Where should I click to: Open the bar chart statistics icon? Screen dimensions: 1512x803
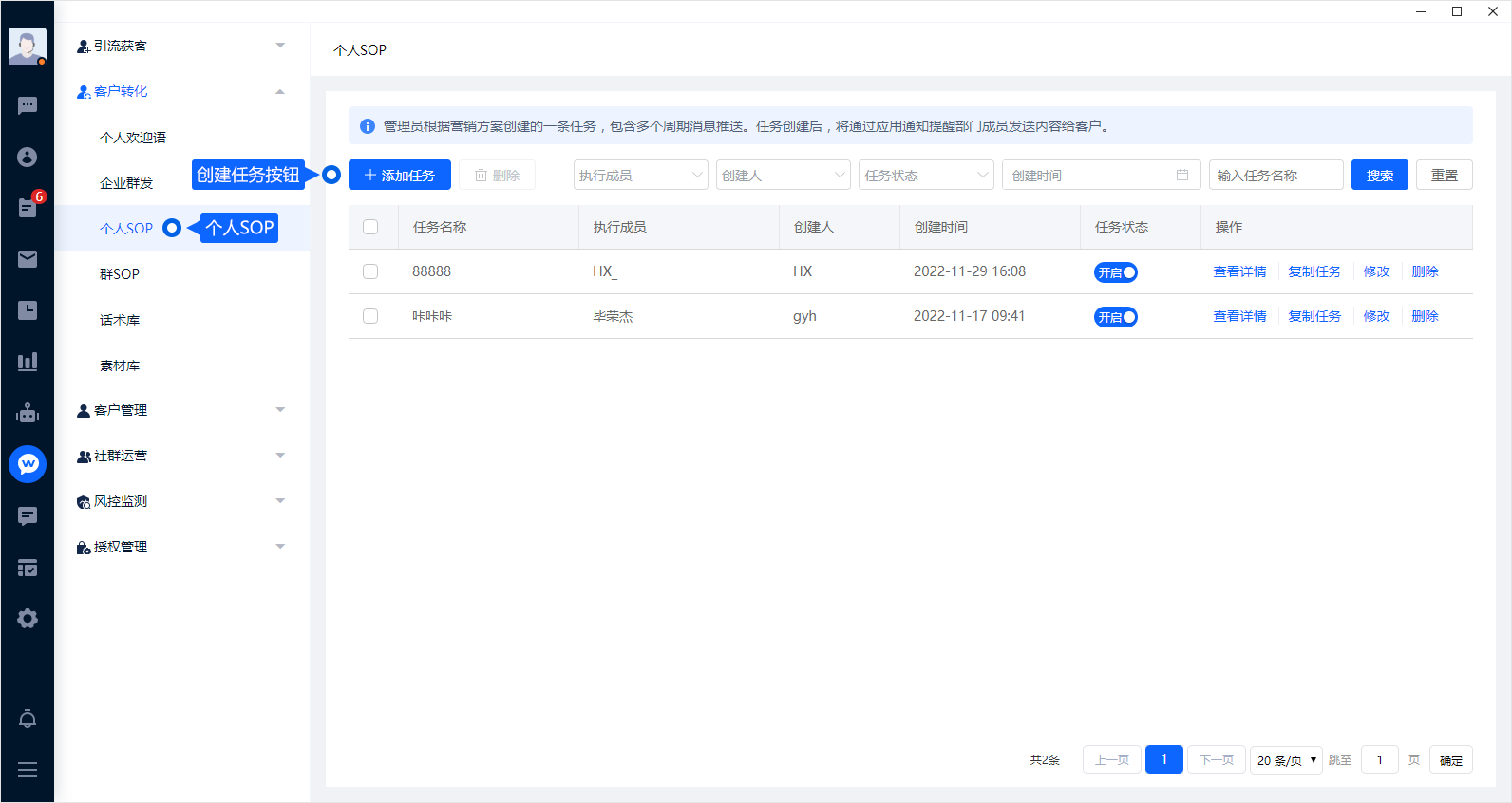28,362
